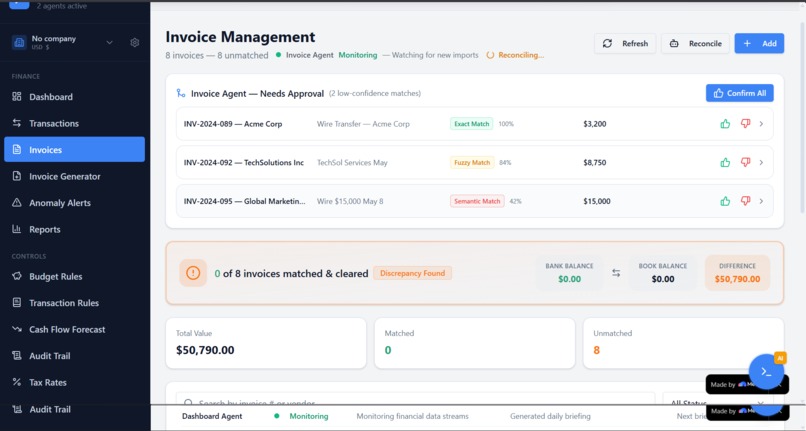806x431 pixels.
Task: Open Transactions in the sidebar
Action: pos(74,123)
